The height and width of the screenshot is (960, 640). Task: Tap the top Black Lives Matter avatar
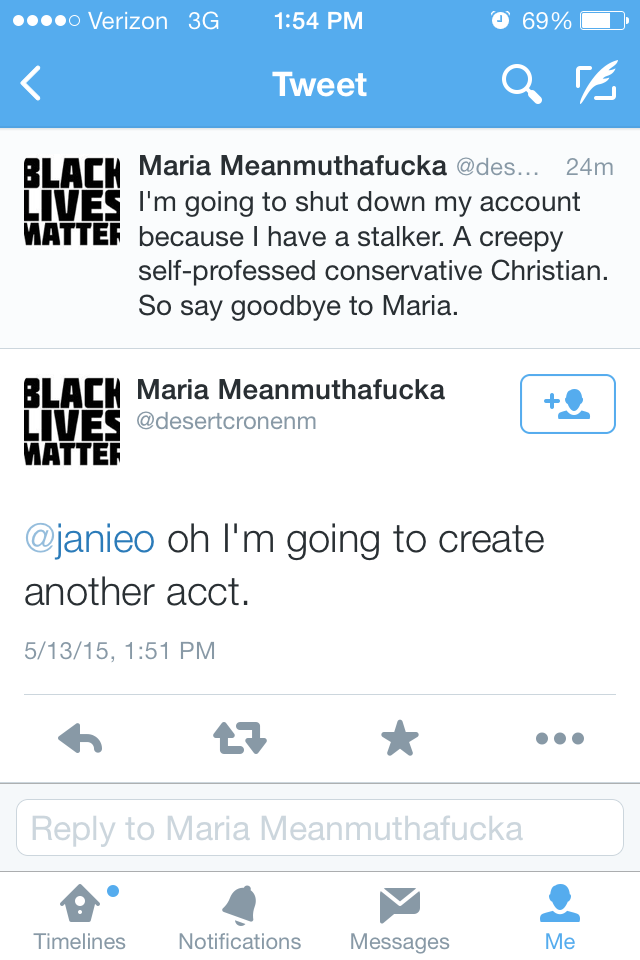pyautogui.click(x=72, y=201)
